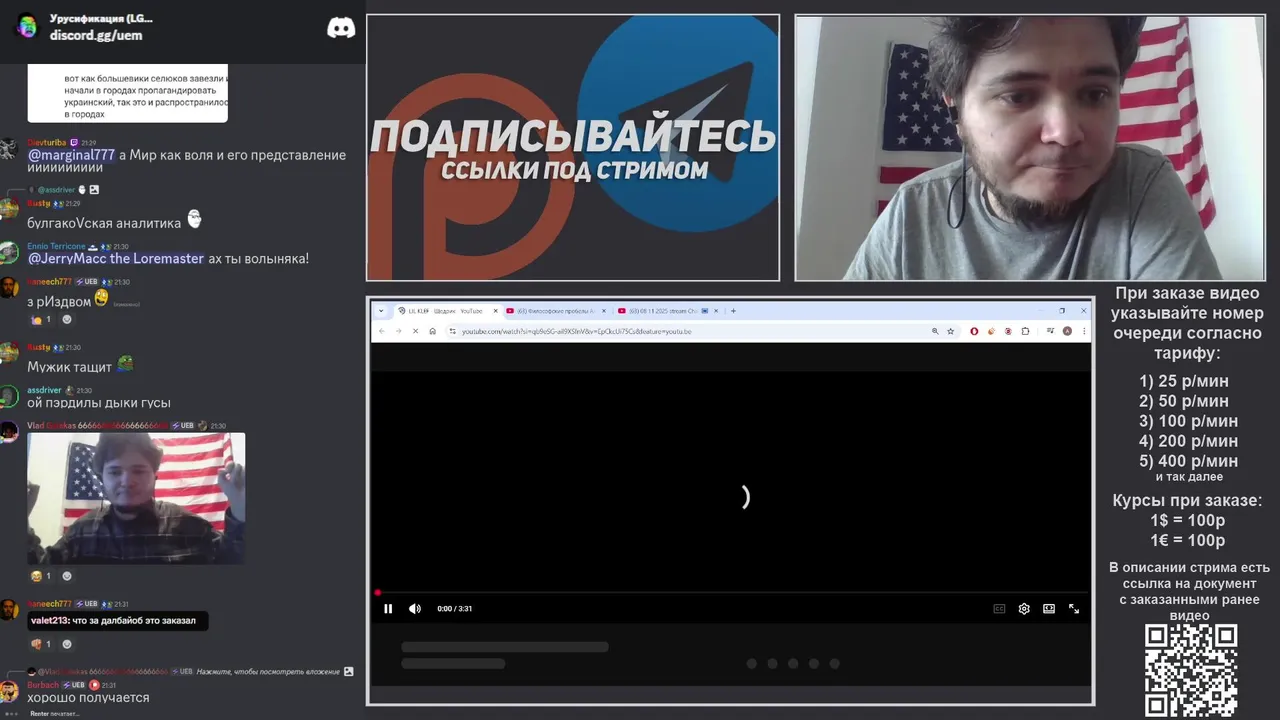1280x720 pixels.
Task: Enter fullscreen in YouTube player
Action: point(1074,608)
